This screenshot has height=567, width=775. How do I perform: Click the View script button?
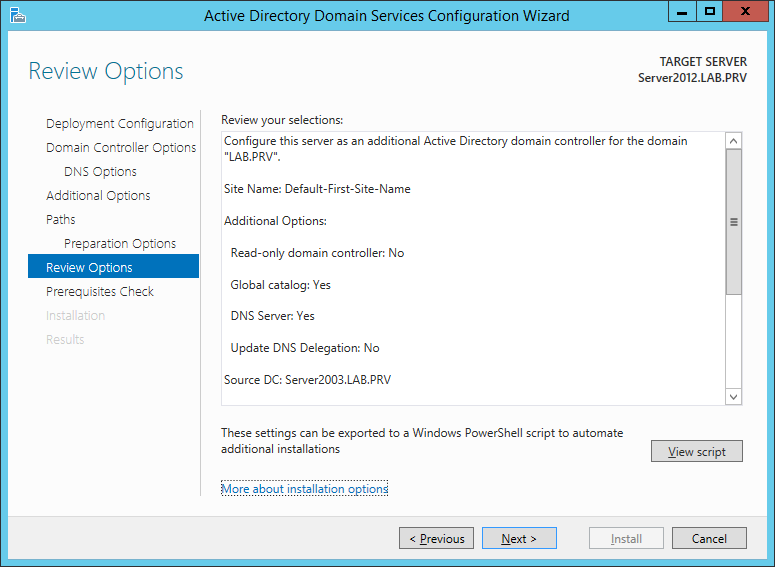click(x=696, y=451)
